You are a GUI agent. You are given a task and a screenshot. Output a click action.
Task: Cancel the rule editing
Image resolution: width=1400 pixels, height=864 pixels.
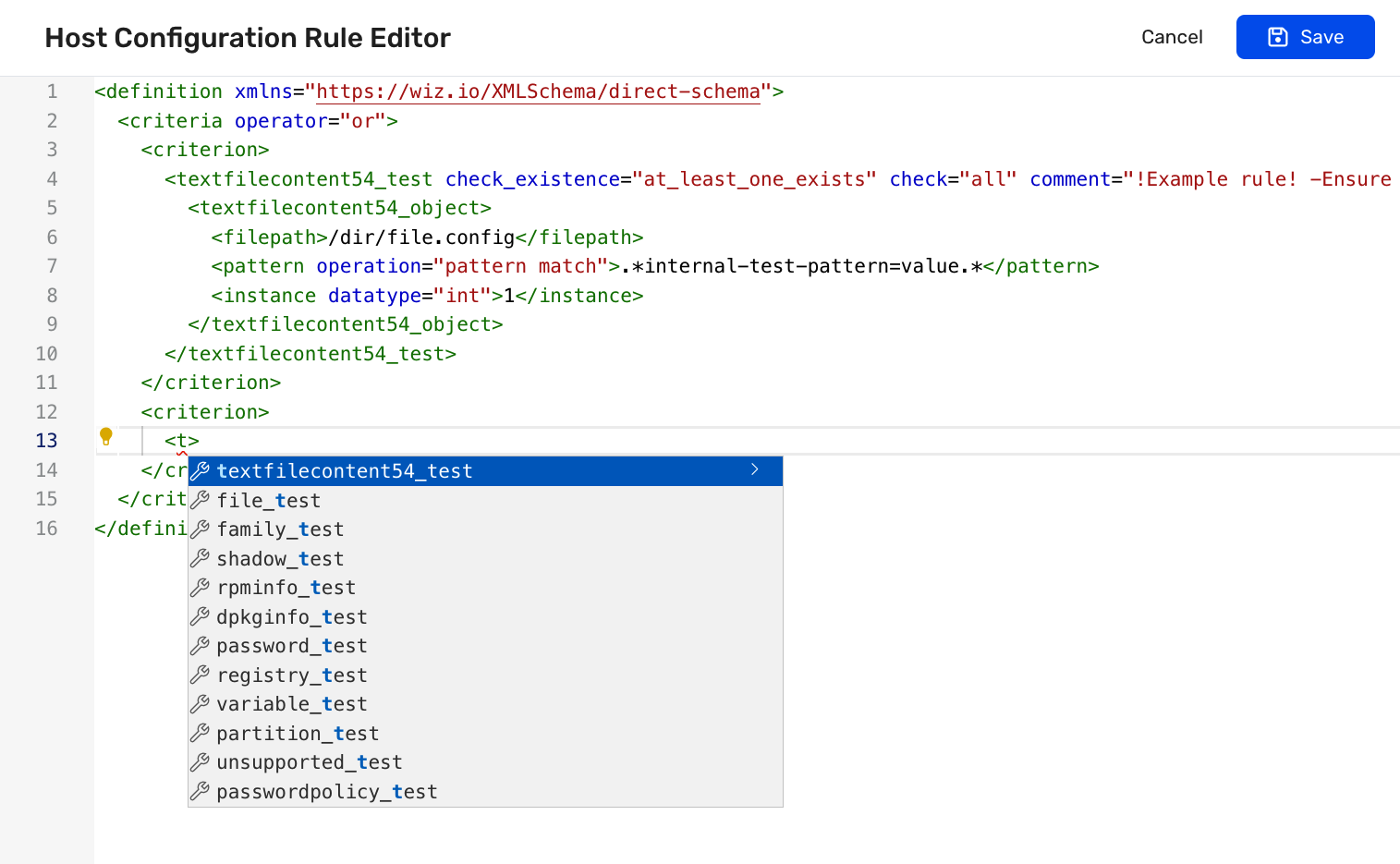pos(1172,37)
